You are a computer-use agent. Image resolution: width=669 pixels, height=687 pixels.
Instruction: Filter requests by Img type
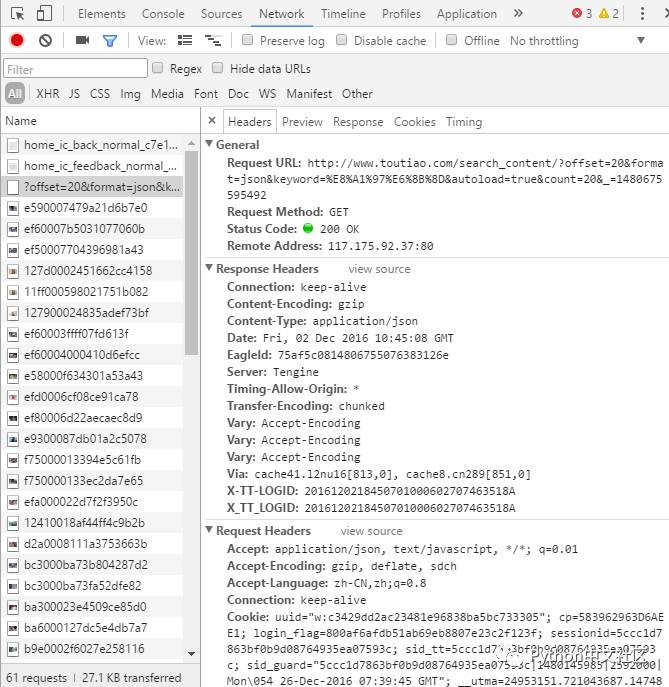tap(130, 94)
